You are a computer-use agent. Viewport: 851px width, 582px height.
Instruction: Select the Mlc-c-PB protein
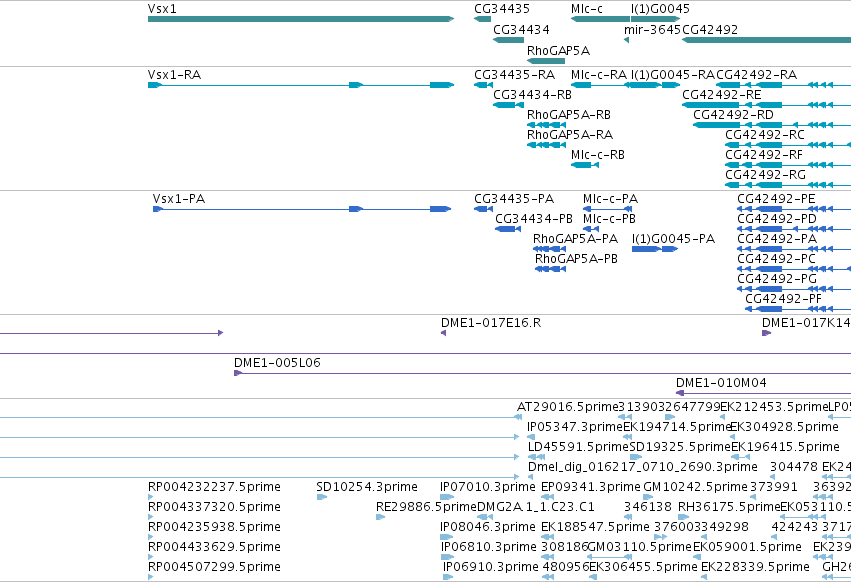pos(590,229)
